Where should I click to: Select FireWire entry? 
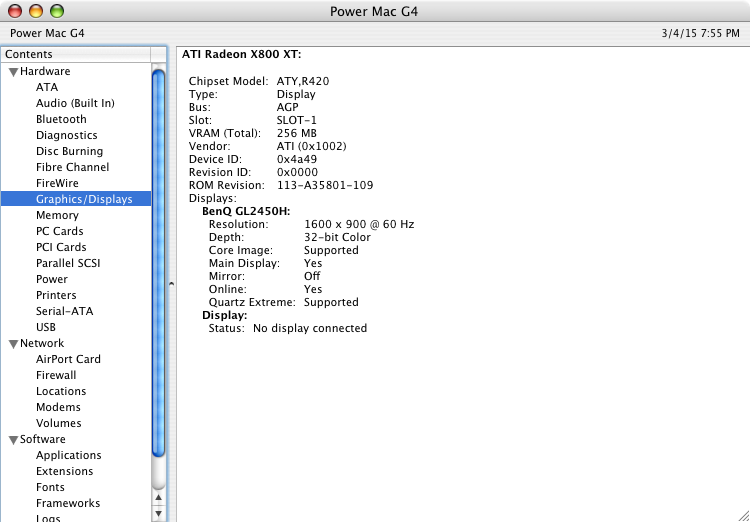(x=57, y=183)
